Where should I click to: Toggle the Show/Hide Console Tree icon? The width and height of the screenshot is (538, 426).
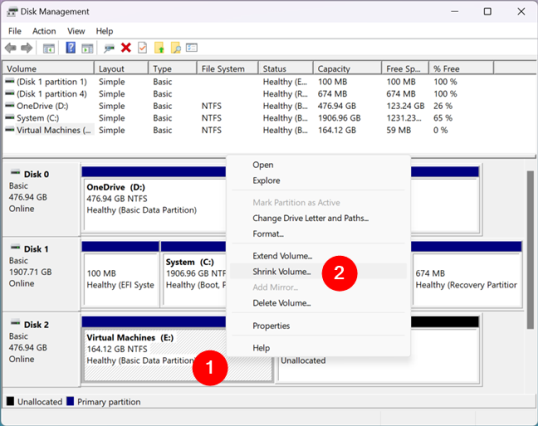tap(49, 48)
